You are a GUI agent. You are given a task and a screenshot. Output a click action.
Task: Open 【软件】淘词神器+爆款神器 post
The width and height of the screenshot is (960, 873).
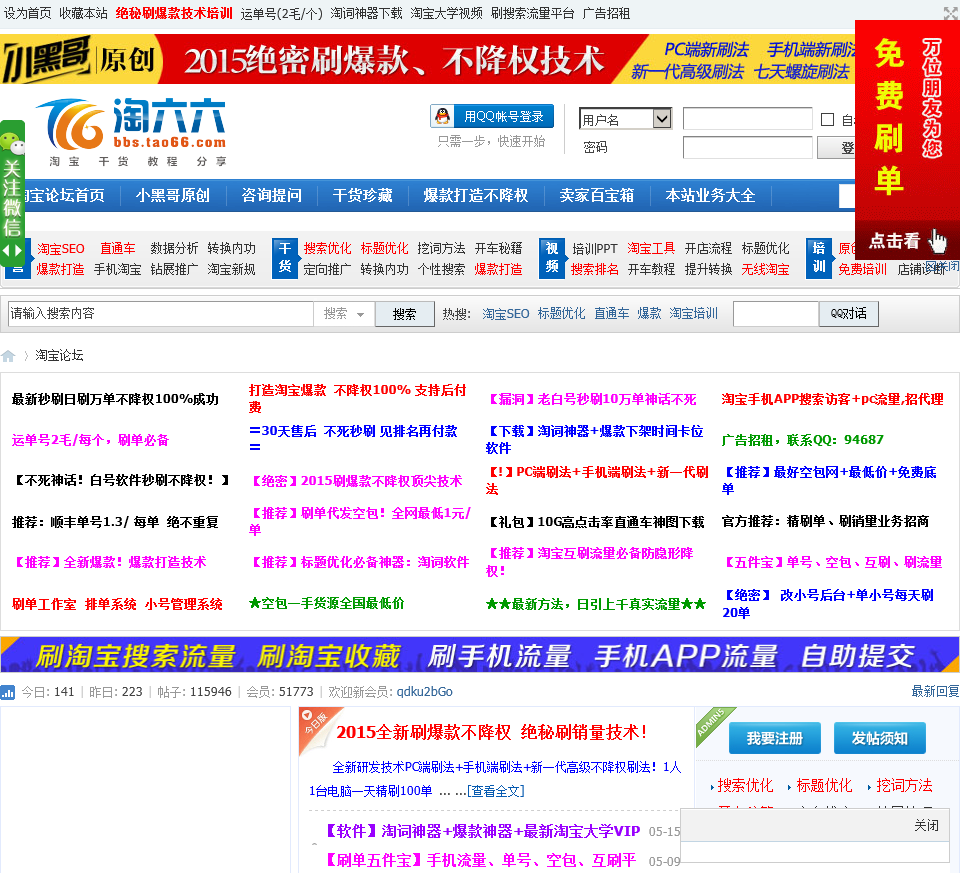click(481, 831)
